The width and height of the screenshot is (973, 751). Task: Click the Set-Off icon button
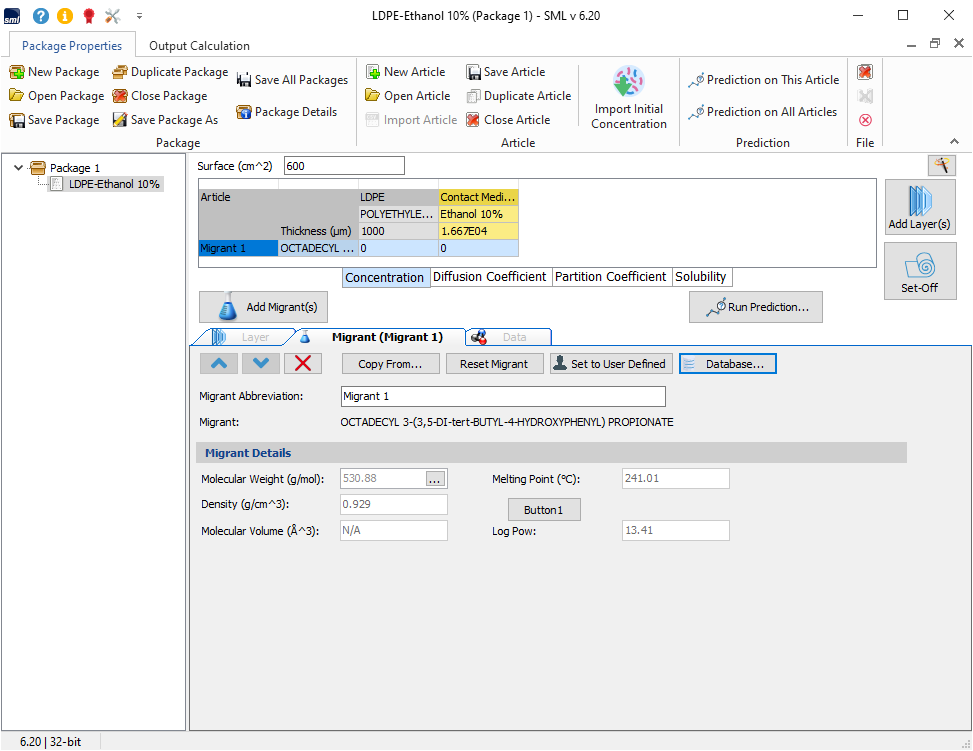(x=920, y=265)
